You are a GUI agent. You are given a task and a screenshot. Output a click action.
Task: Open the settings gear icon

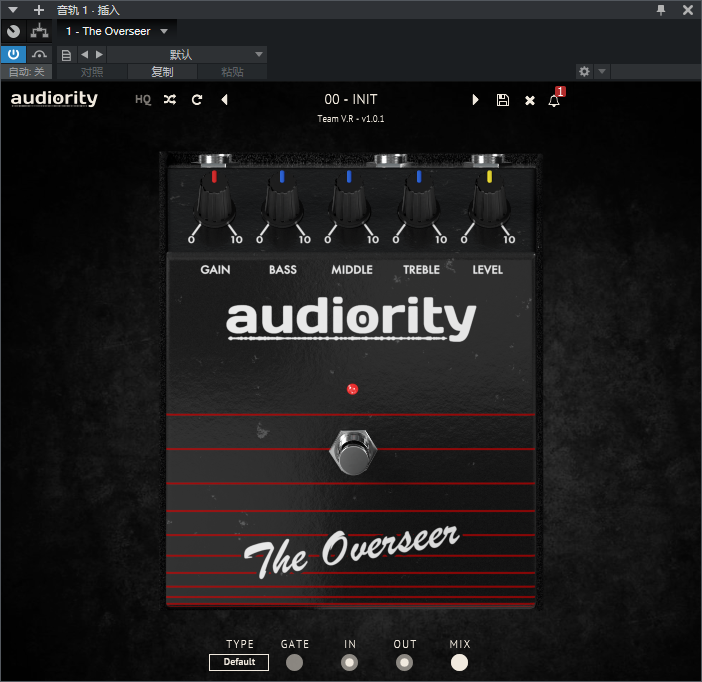(x=584, y=71)
